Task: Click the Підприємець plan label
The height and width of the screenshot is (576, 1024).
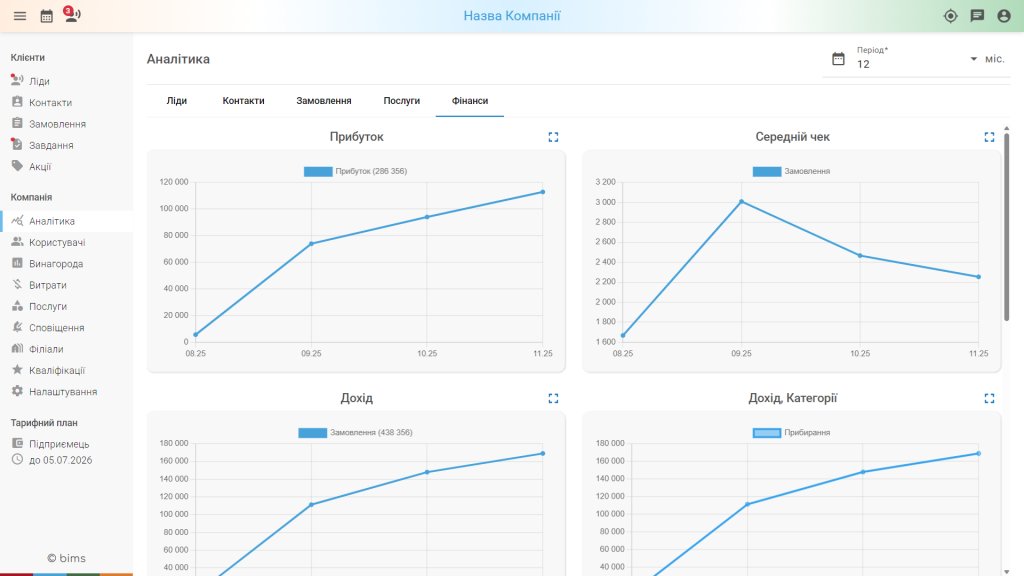Action: [59, 444]
